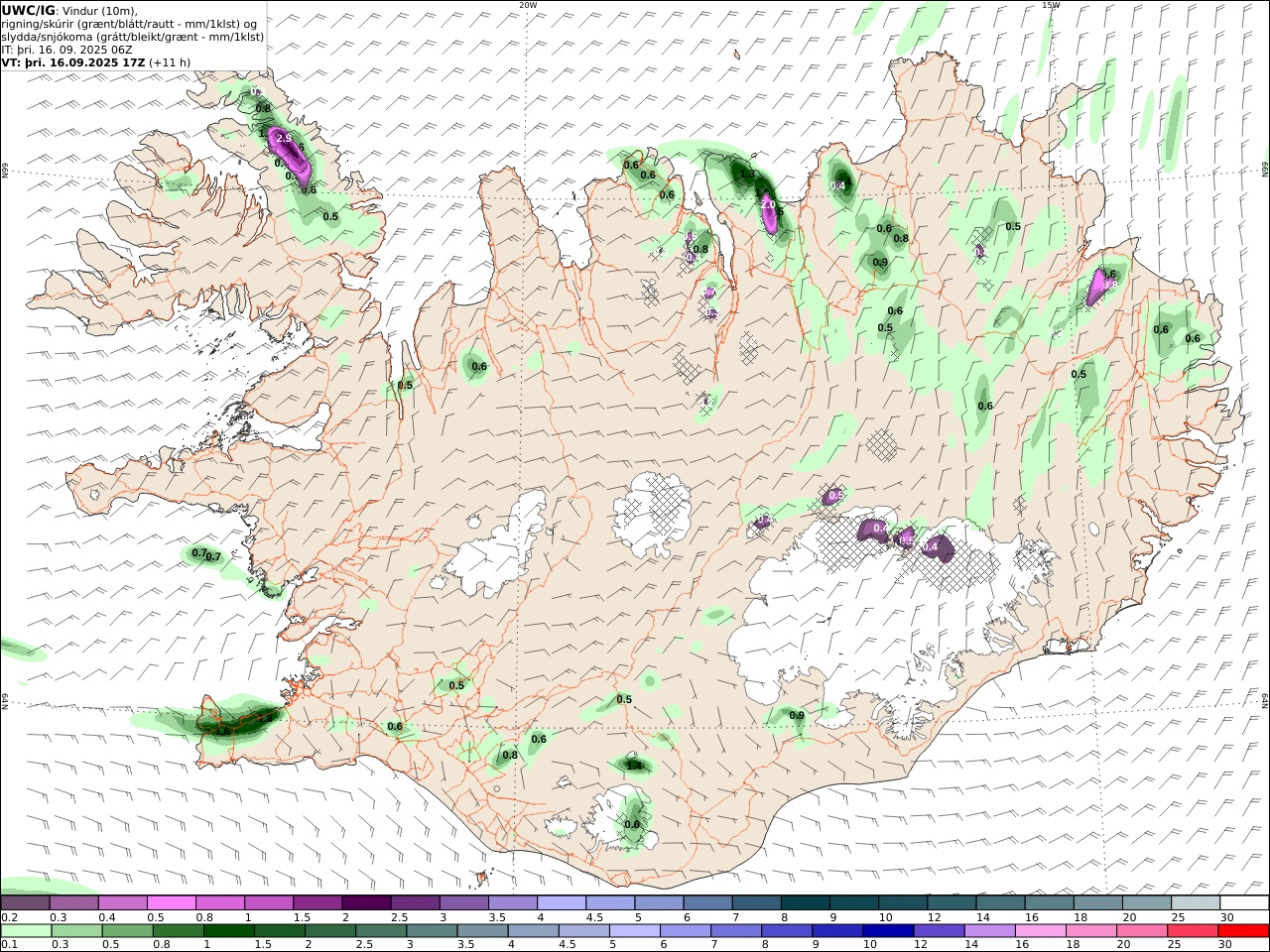Screen dimensions: 1270x952
Task: Select the bright pink 0.5 snow legend swatch
Action: pyautogui.click(x=171, y=902)
